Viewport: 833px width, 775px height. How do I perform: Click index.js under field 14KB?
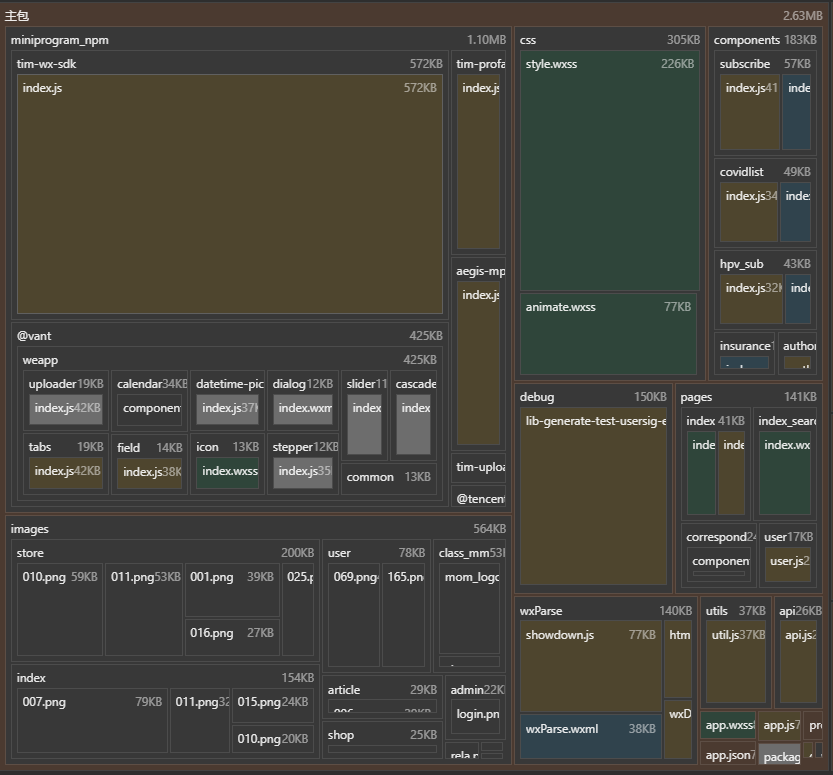(149, 473)
